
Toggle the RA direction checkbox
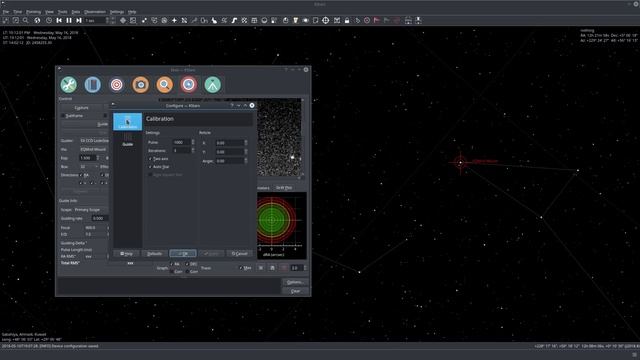coord(81,175)
